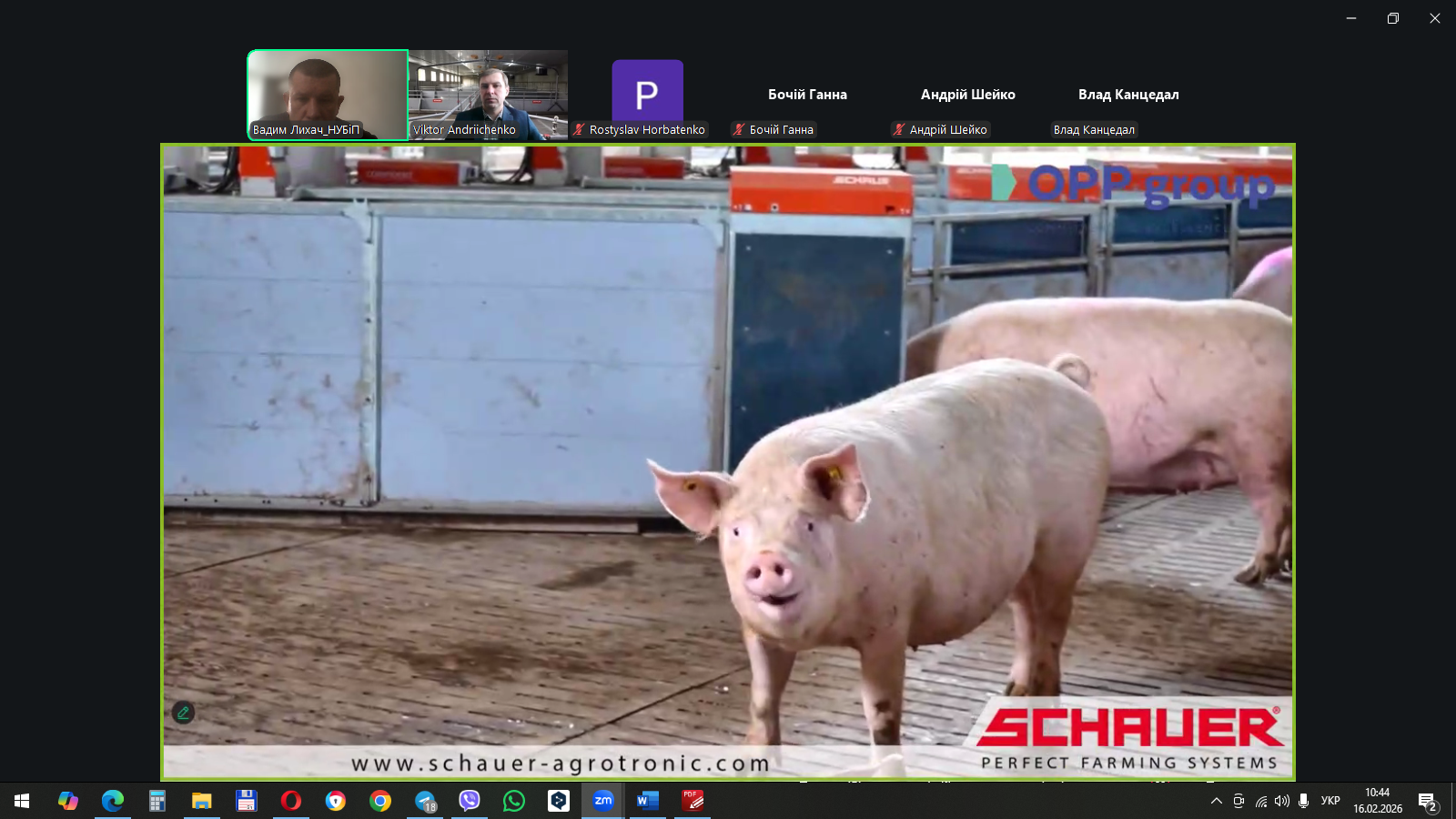Select Viktor Andriichenko video thumbnail
Image resolution: width=1456 pixels, height=819 pixels.
pos(488,95)
